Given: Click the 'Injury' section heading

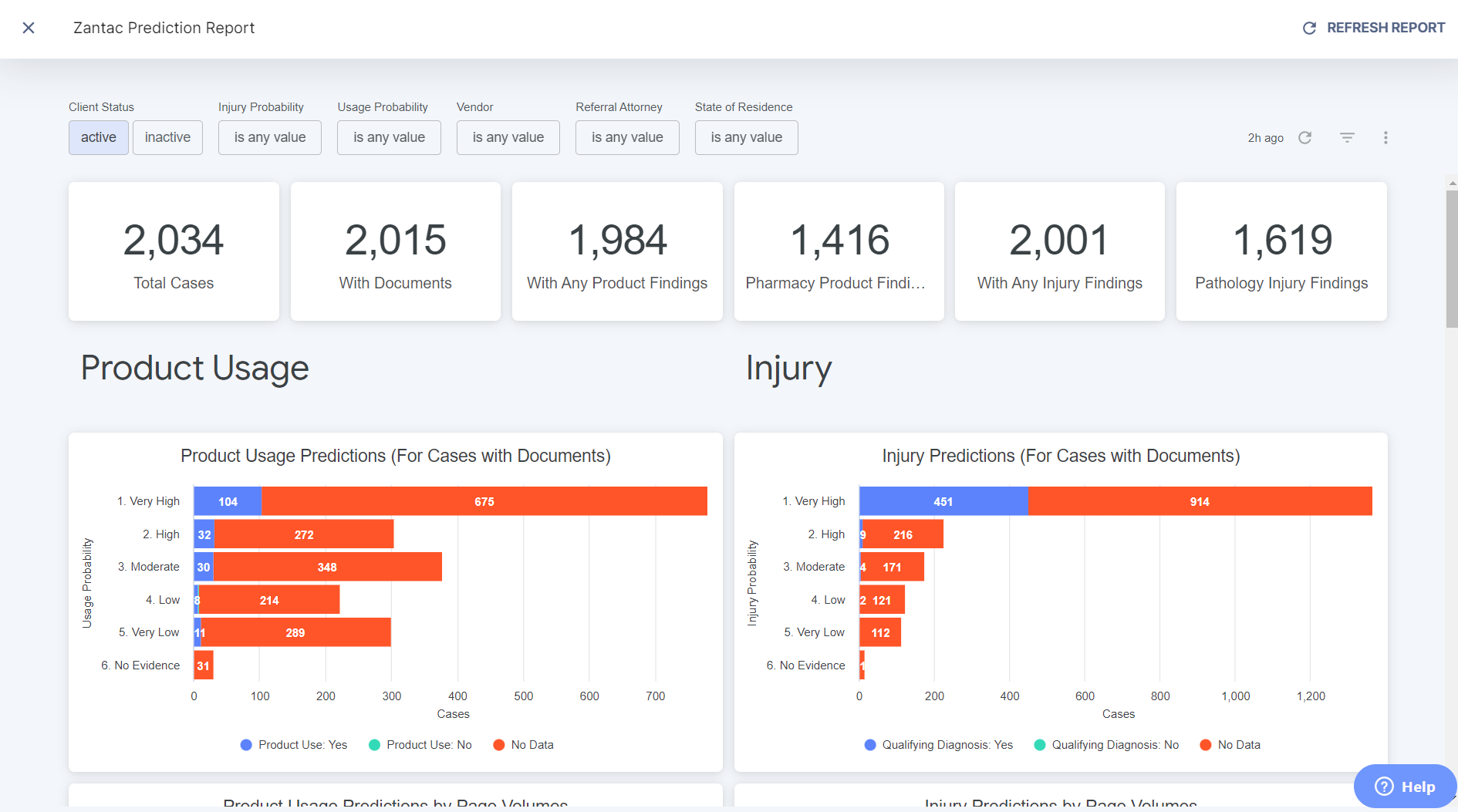Looking at the screenshot, I should click(x=788, y=368).
